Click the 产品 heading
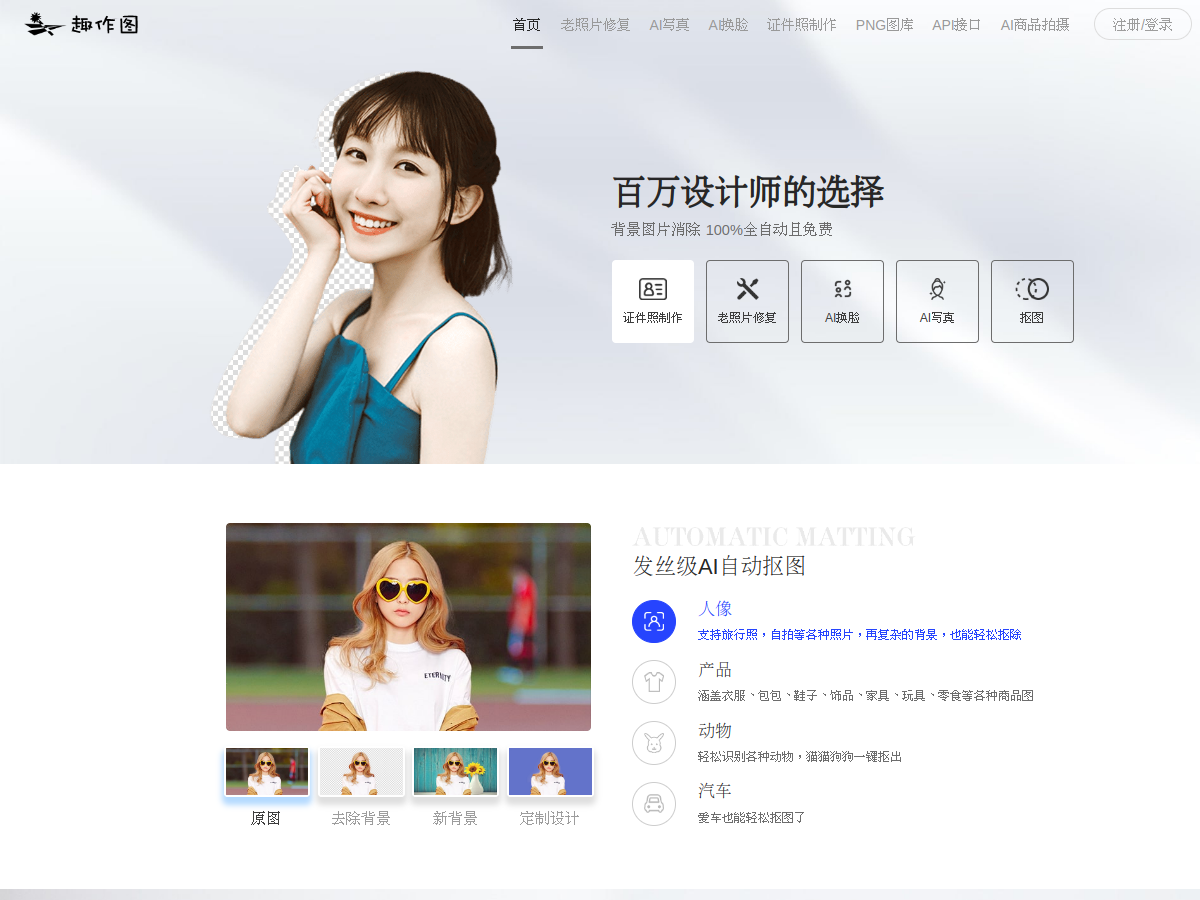The image size is (1200, 900). 715,670
